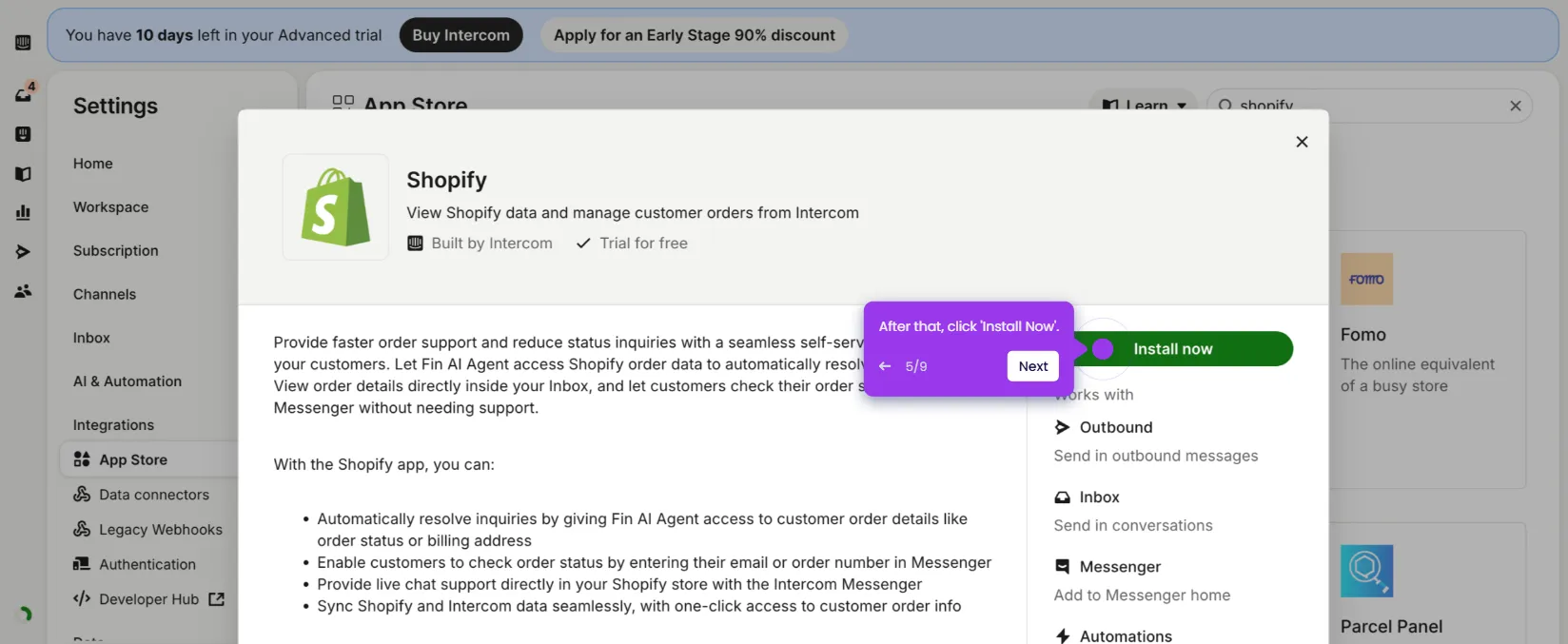The width and height of the screenshot is (1568, 644).
Task: Click the Inbox tray icon in Works with
Action: [1062, 497]
